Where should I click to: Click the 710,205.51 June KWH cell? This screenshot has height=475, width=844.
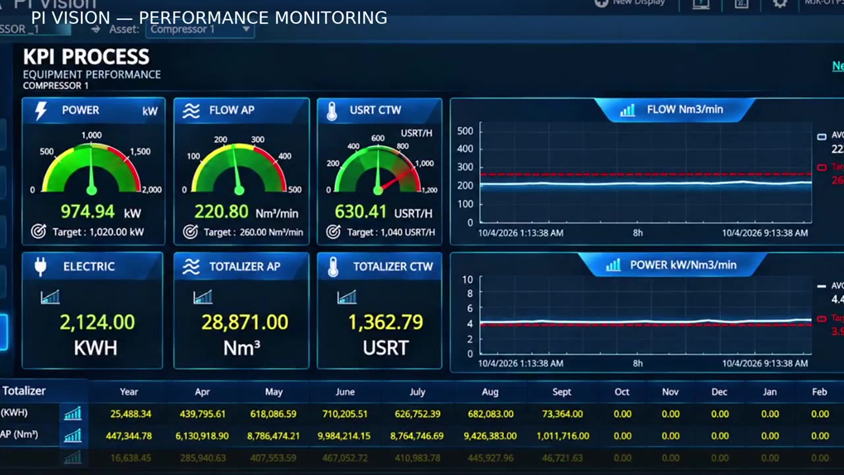click(344, 414)
